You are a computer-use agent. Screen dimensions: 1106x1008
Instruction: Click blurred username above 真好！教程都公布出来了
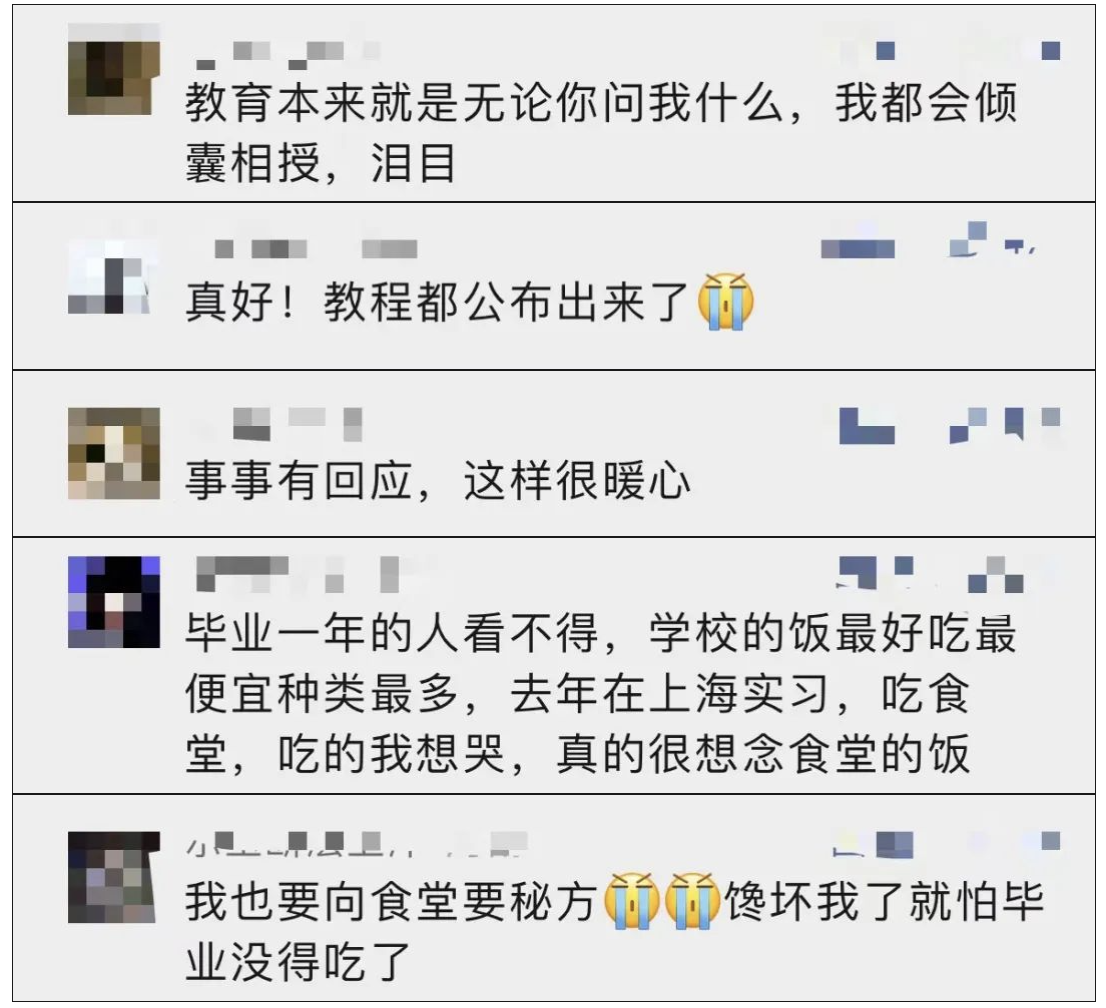click(x=315, y=249)
